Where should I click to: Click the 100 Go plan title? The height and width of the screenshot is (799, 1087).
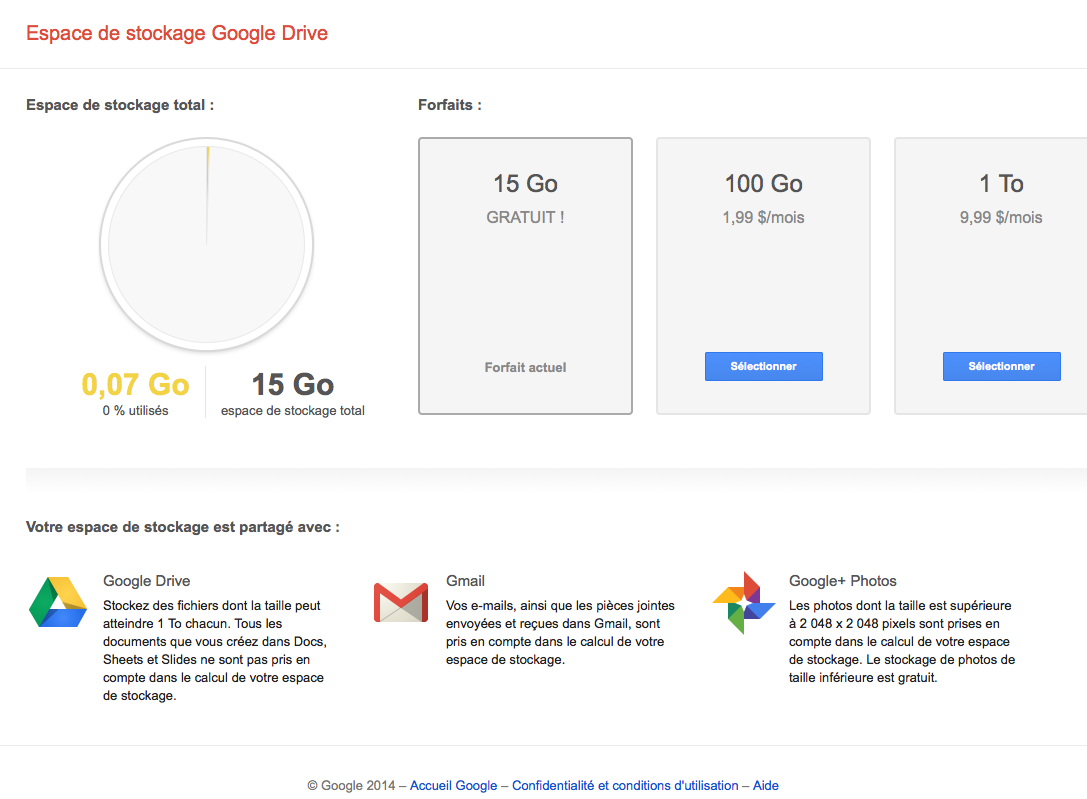pyautogui.click(x=763, y=184)
